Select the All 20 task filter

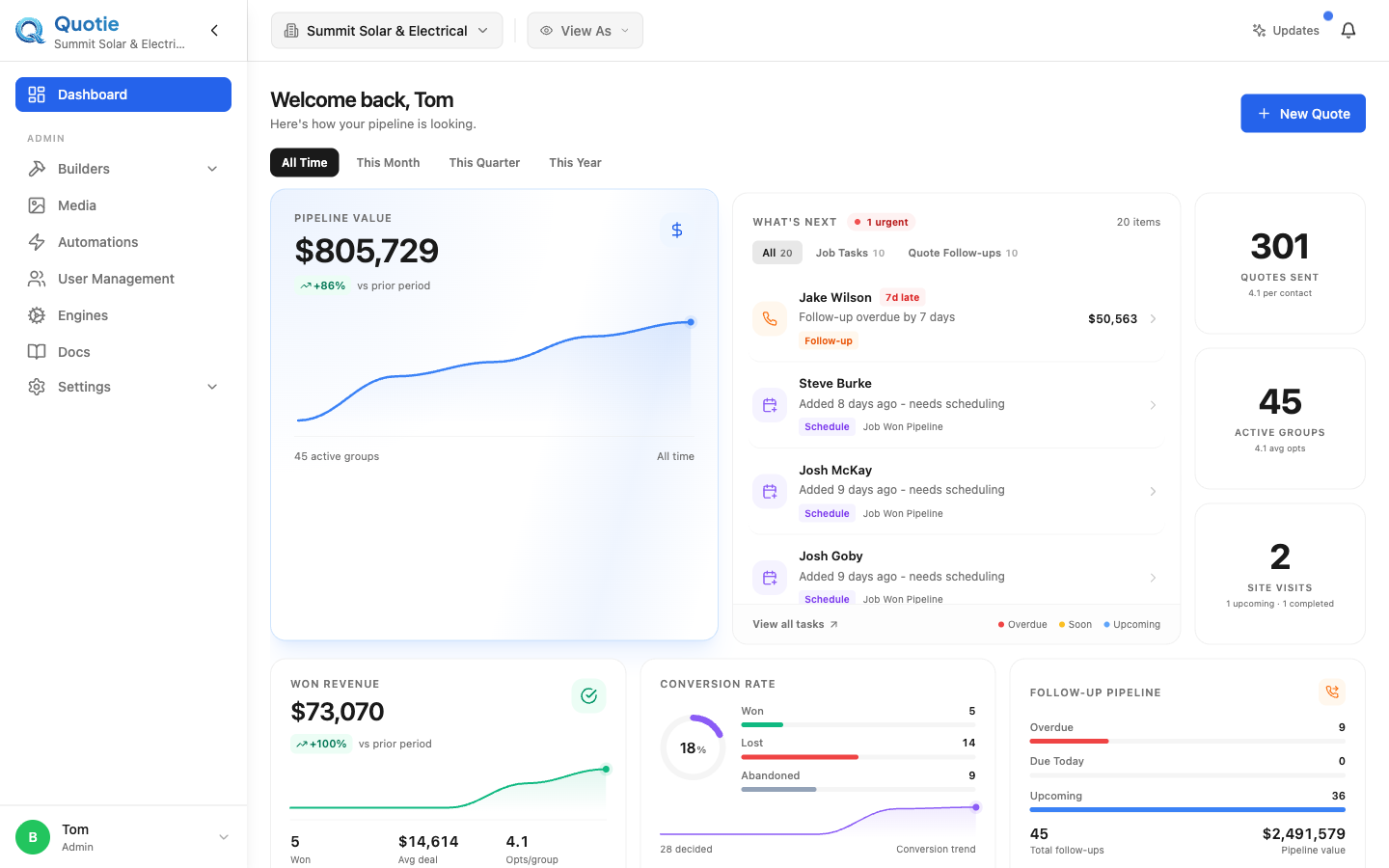click(777, 253)
